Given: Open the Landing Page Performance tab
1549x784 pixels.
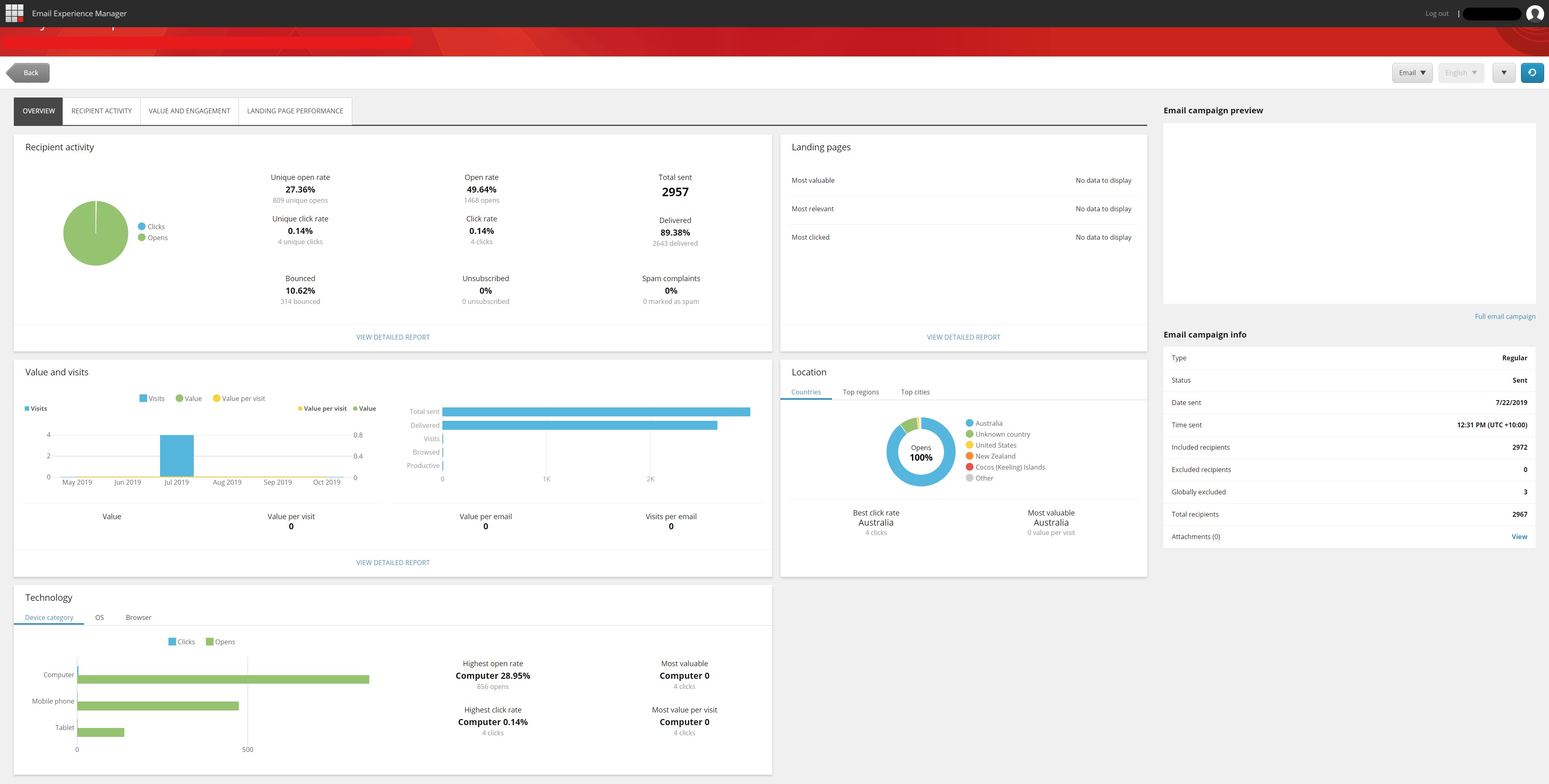Looking at the screenshot, I should pos(294,110).
